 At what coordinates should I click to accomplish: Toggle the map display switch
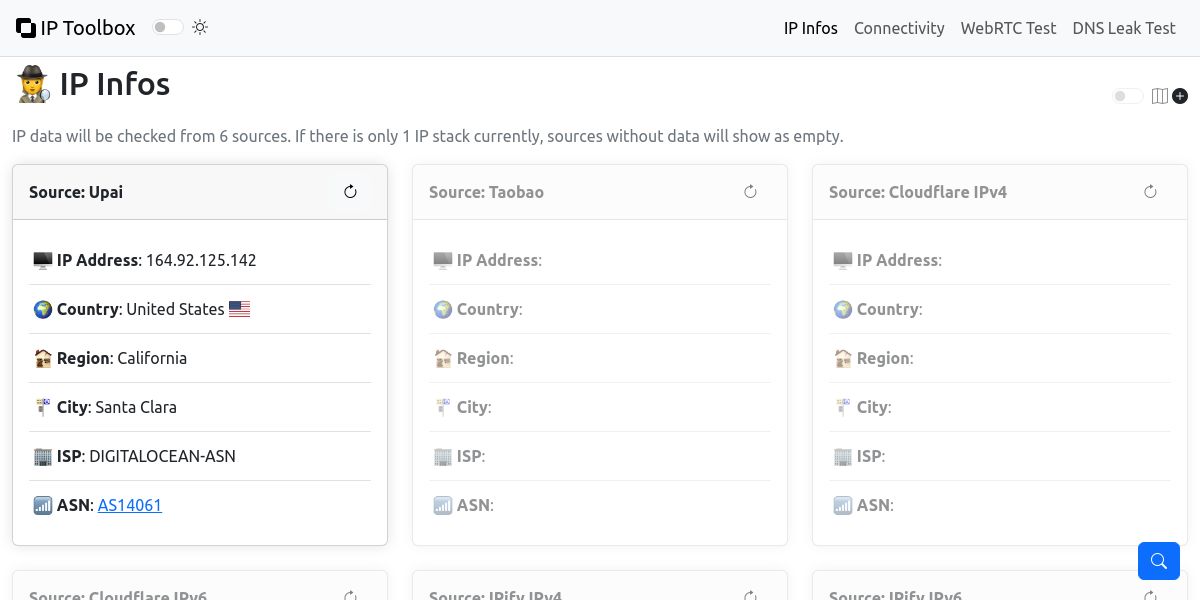pos(1127,96)
